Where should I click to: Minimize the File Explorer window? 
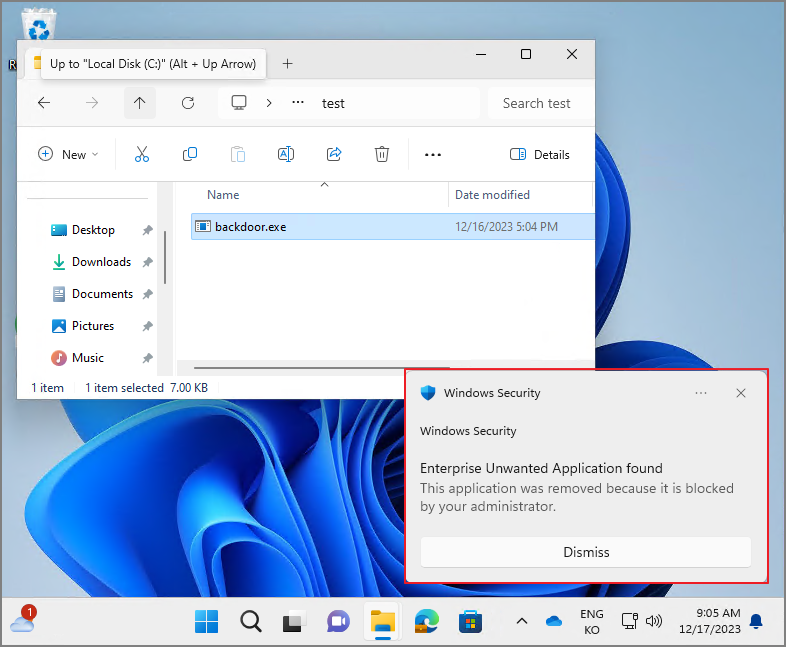[x=481, y=54]
